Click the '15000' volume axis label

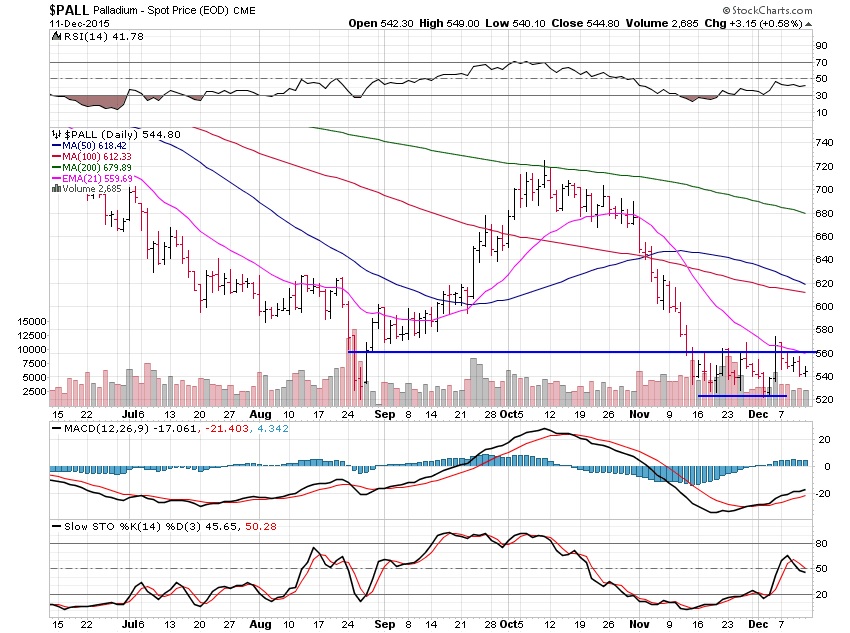click(32, 321)
